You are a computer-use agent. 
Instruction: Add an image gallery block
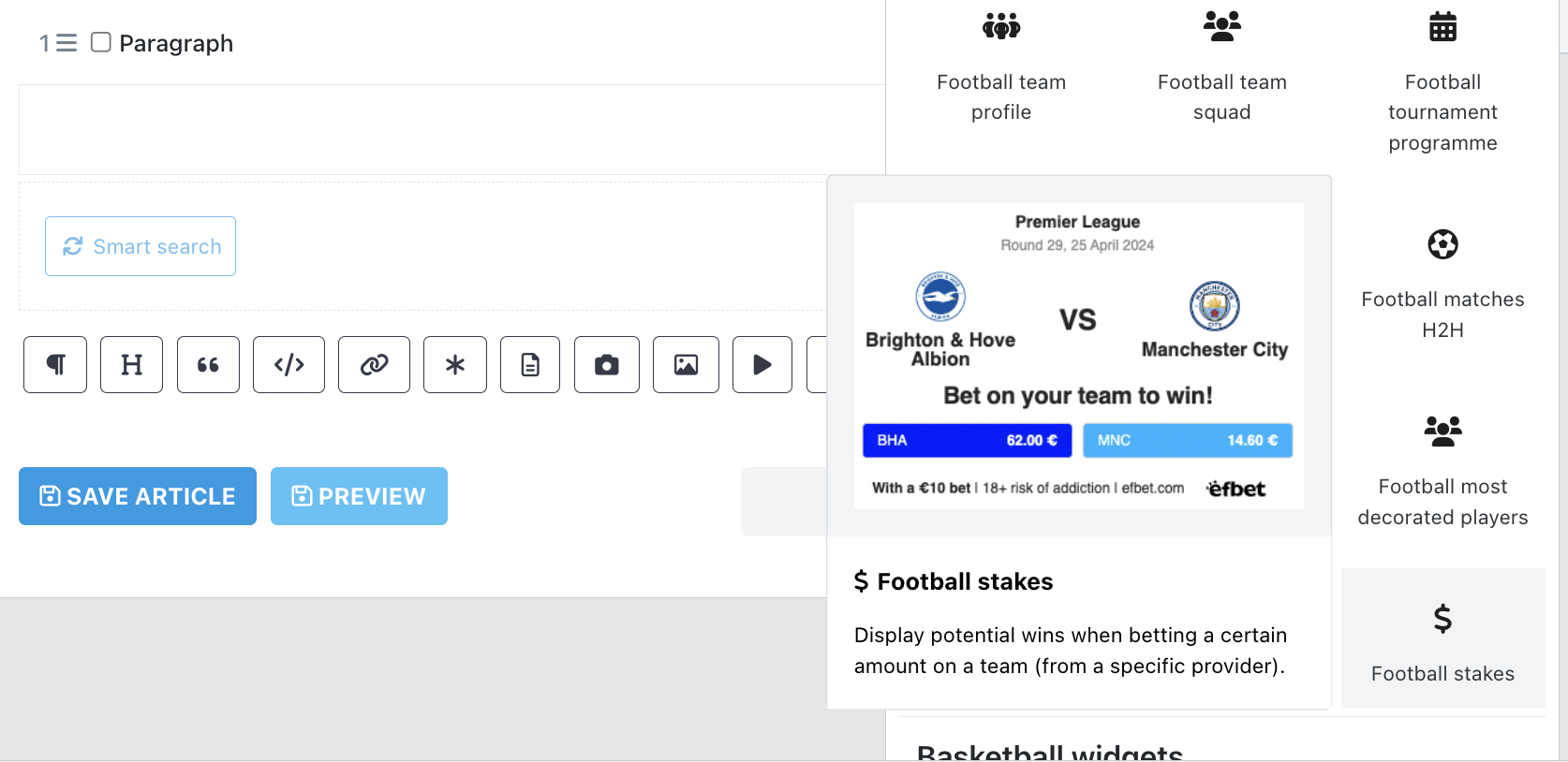pos(686,364)
